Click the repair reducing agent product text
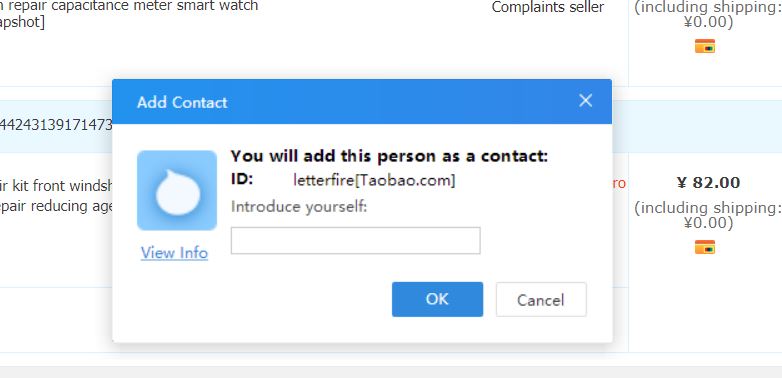 point(56,206)
